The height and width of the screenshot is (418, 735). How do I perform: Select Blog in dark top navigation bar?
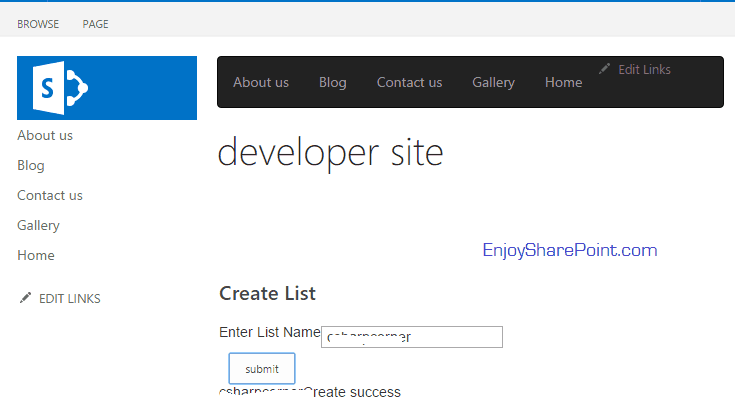[x=333, y=83]
